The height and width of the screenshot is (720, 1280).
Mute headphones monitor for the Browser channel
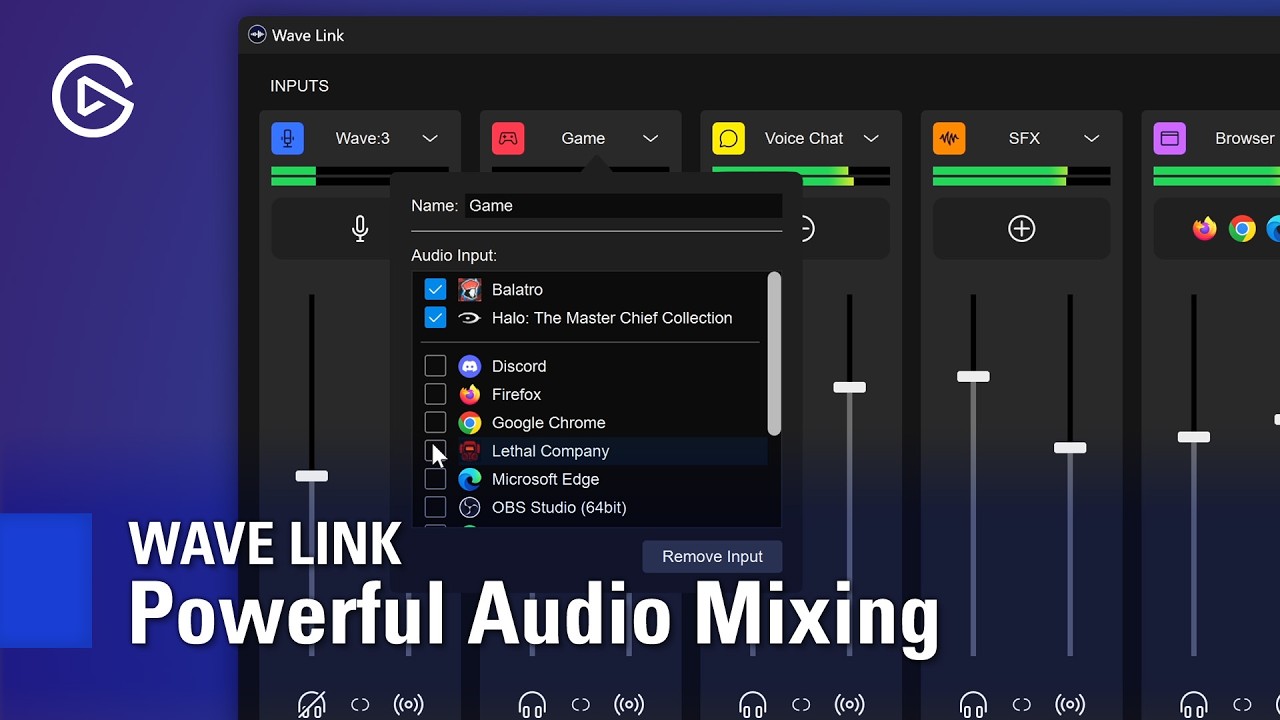coord(1194,705)
